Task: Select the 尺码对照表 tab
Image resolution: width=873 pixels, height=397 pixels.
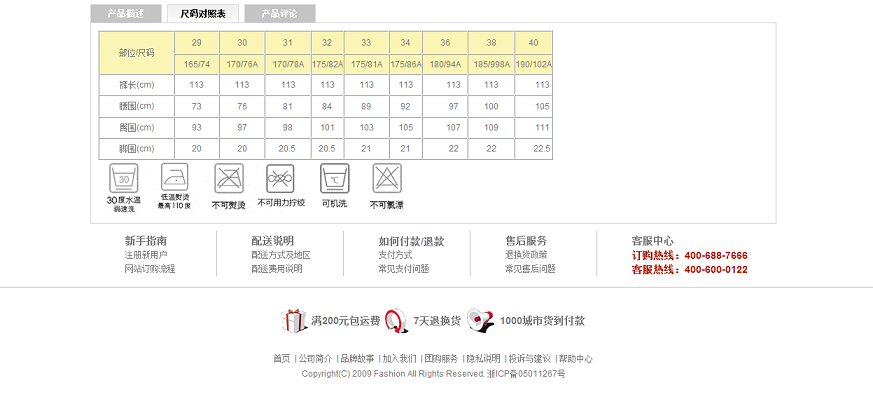Action: tap(203, 14)
